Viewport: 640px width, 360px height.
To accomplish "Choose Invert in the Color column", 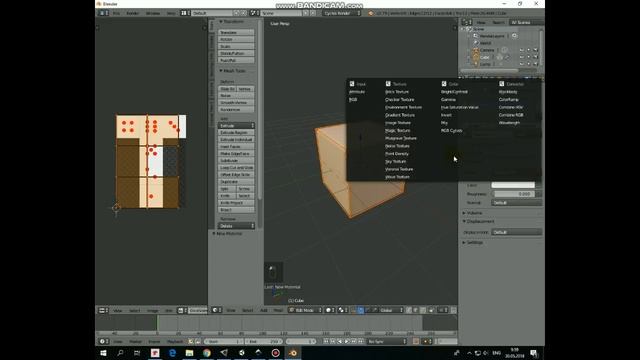I will click(446, 115).
